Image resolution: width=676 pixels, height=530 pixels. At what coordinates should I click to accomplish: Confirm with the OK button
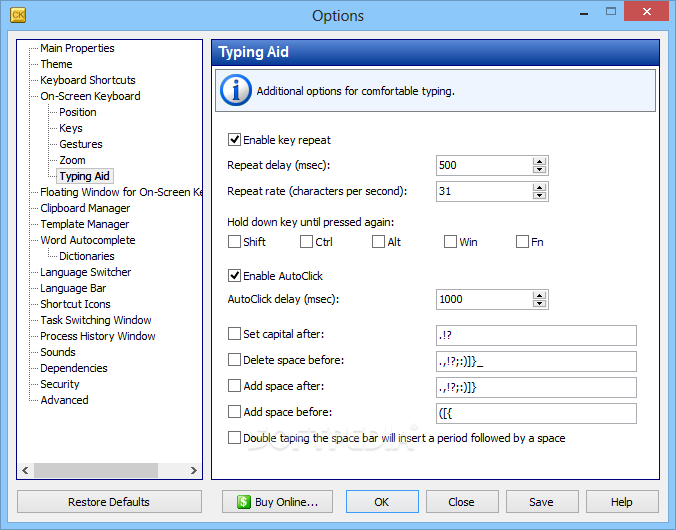pos(382,502)
